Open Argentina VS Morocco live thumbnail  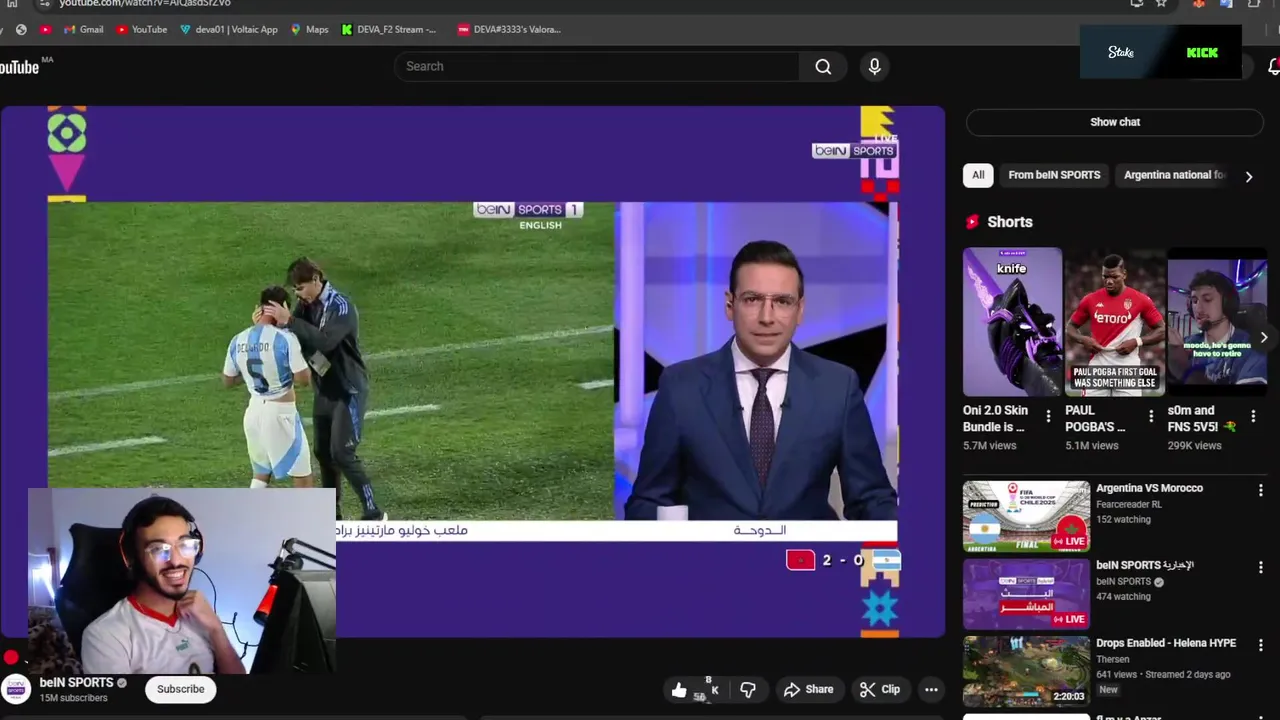click(1026, 516)
